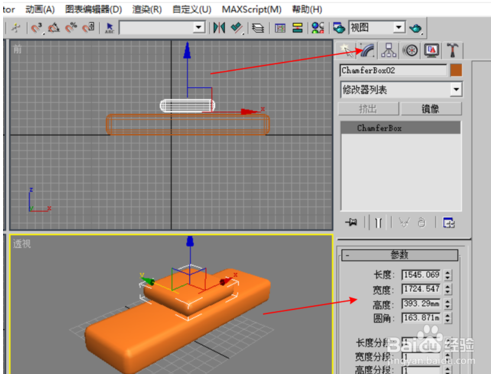Screen dimensions: 491x374
Task: Open the Edit Named Selection Sets tool
Action: [x=109, y=28]
